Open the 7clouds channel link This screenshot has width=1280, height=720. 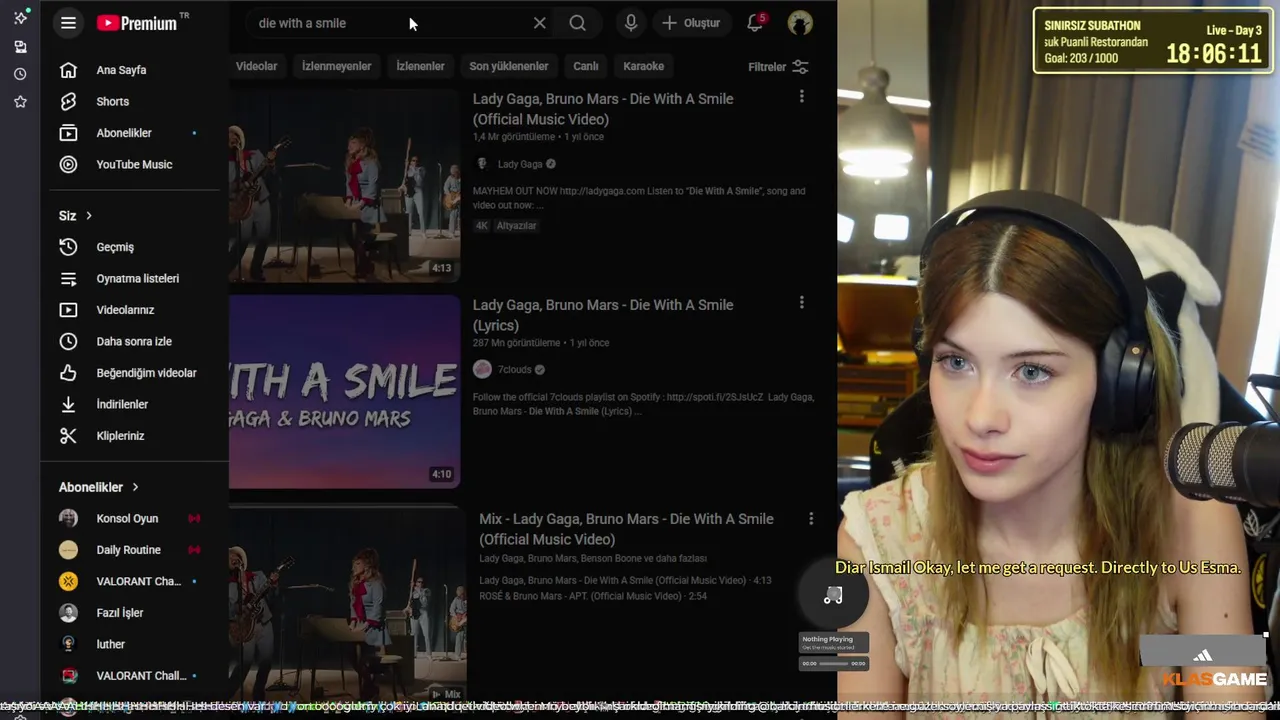point(515,370)
